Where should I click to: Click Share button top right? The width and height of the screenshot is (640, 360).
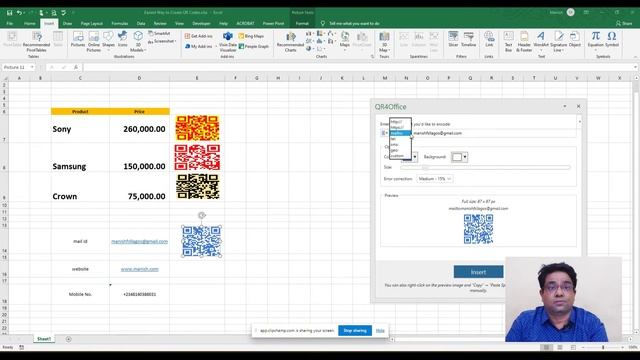[x=624, y=24]
